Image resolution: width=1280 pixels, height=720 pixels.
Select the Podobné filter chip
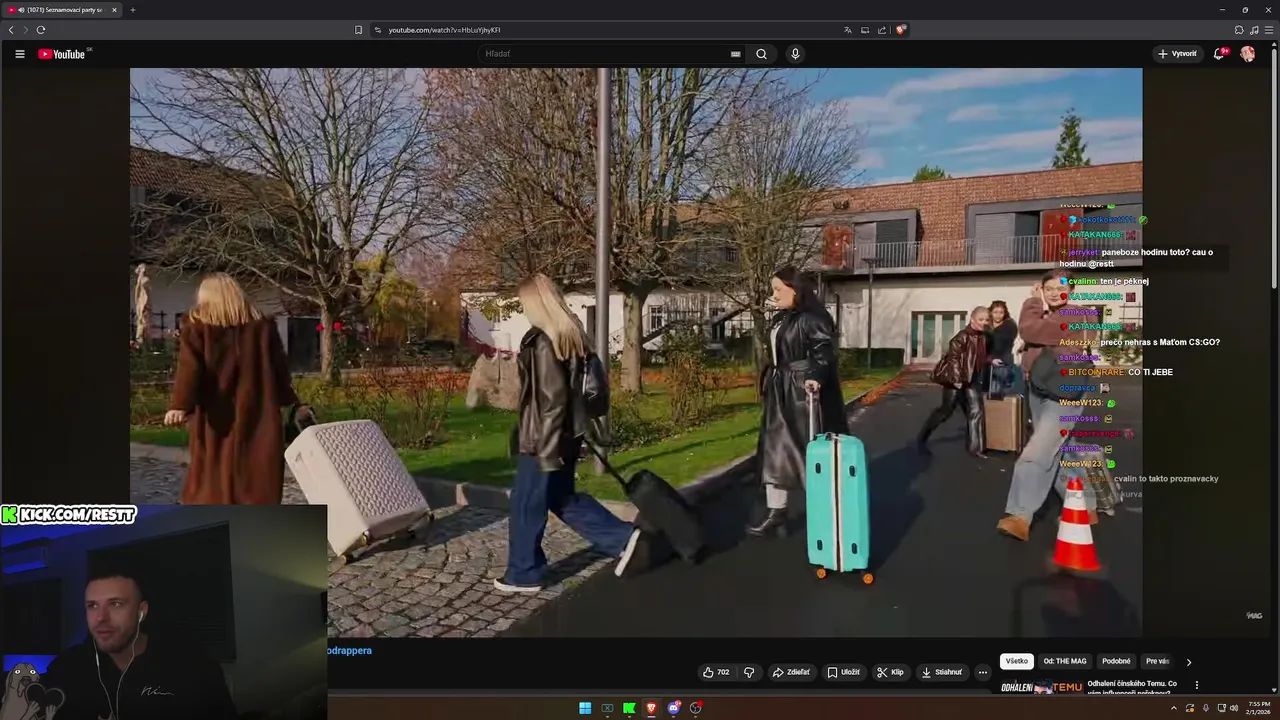(1116, 661)
